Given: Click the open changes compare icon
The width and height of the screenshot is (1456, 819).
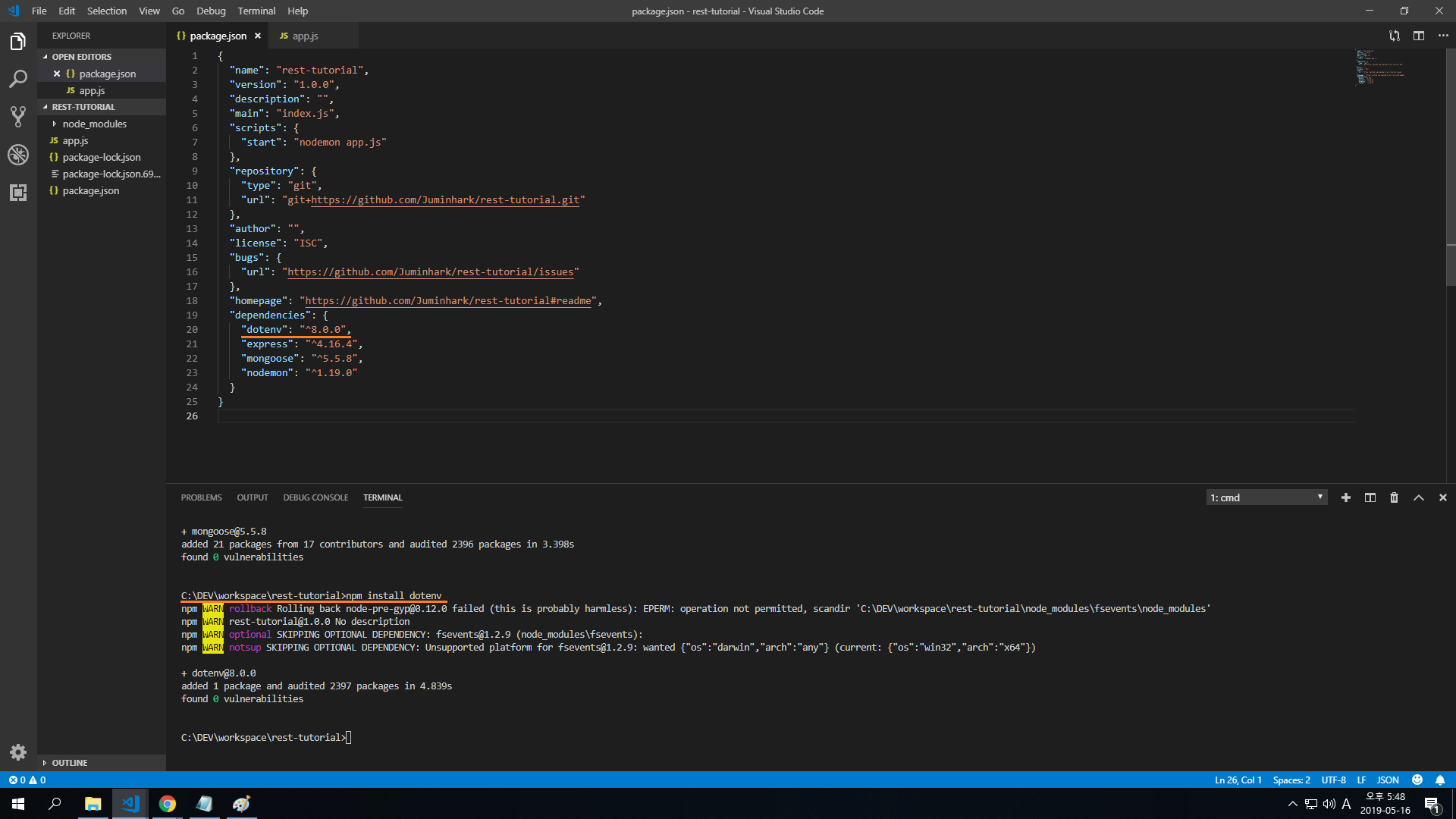Looking at the screenshot, I should 1395,36.
